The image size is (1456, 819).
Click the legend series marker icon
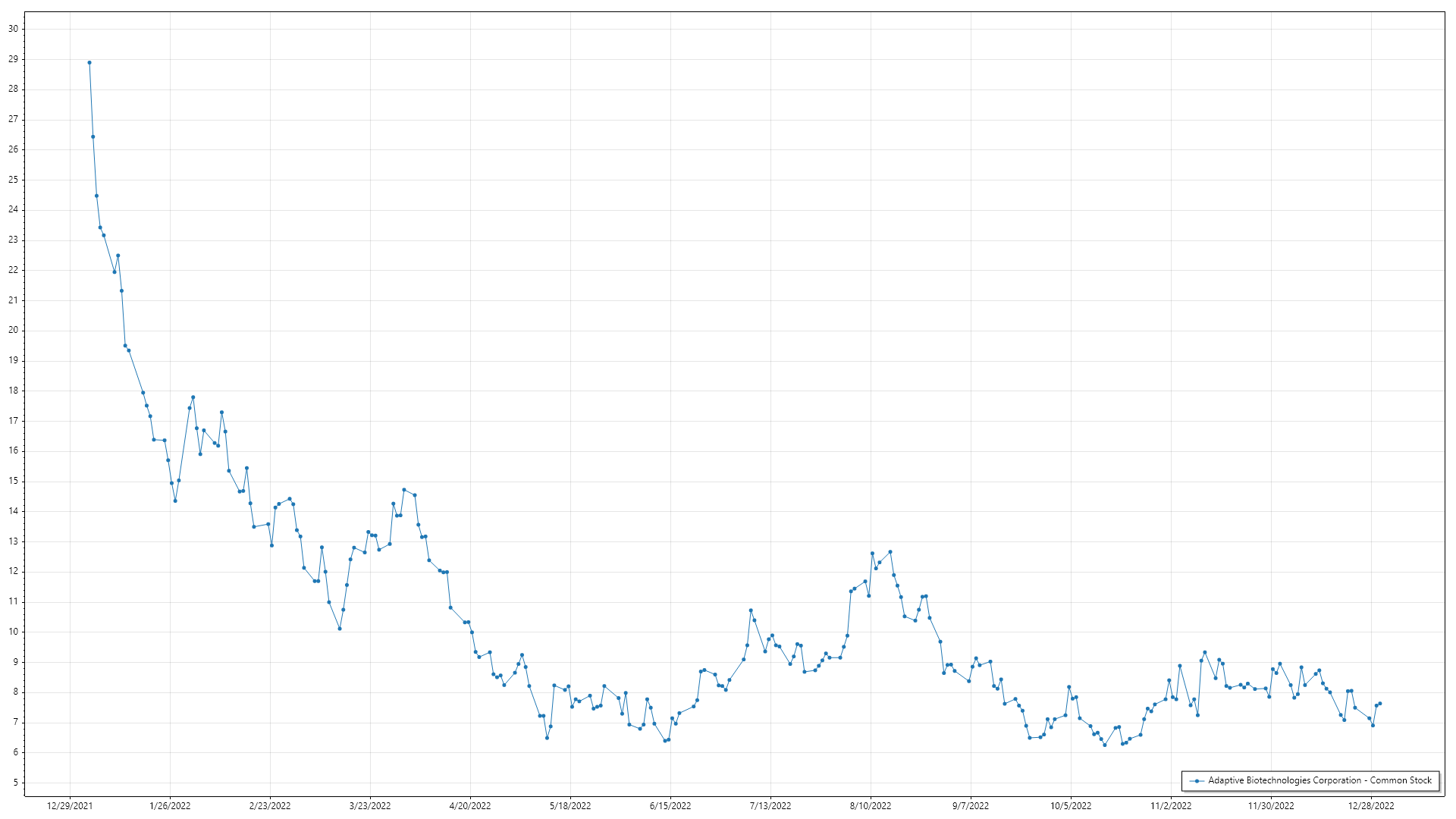coord(1197,780)
